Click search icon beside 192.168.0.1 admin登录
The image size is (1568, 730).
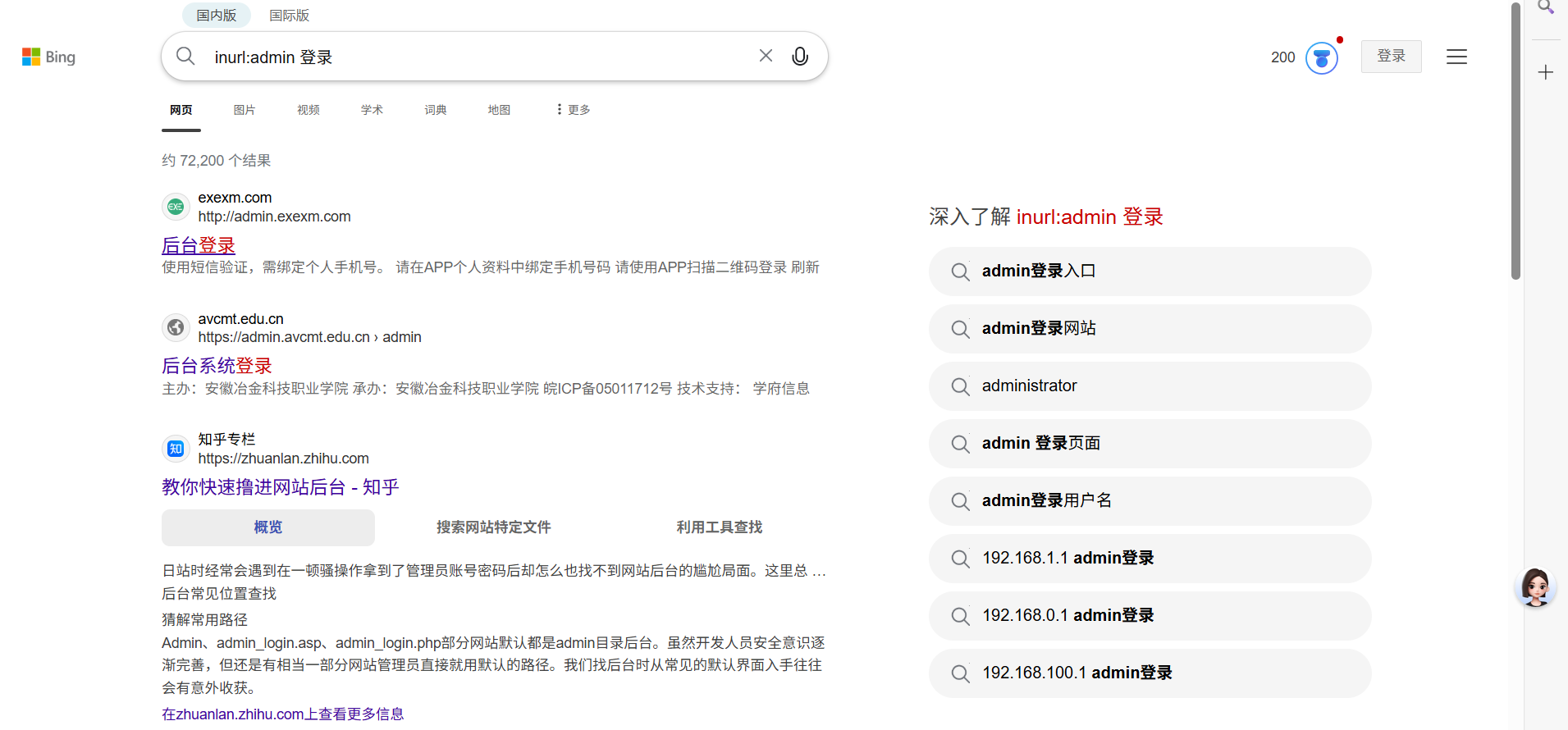(960, 616)
